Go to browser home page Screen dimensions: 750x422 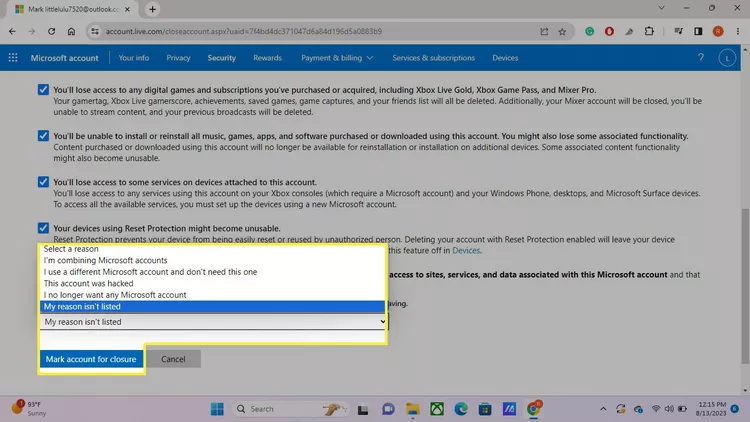tap(71, 32)
